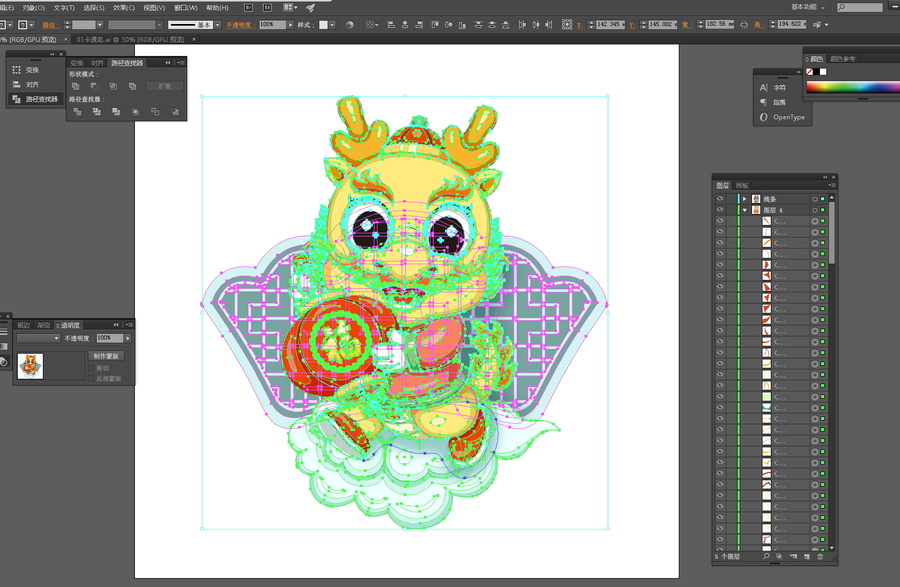Click the Divide pathfinder icon

77,111
